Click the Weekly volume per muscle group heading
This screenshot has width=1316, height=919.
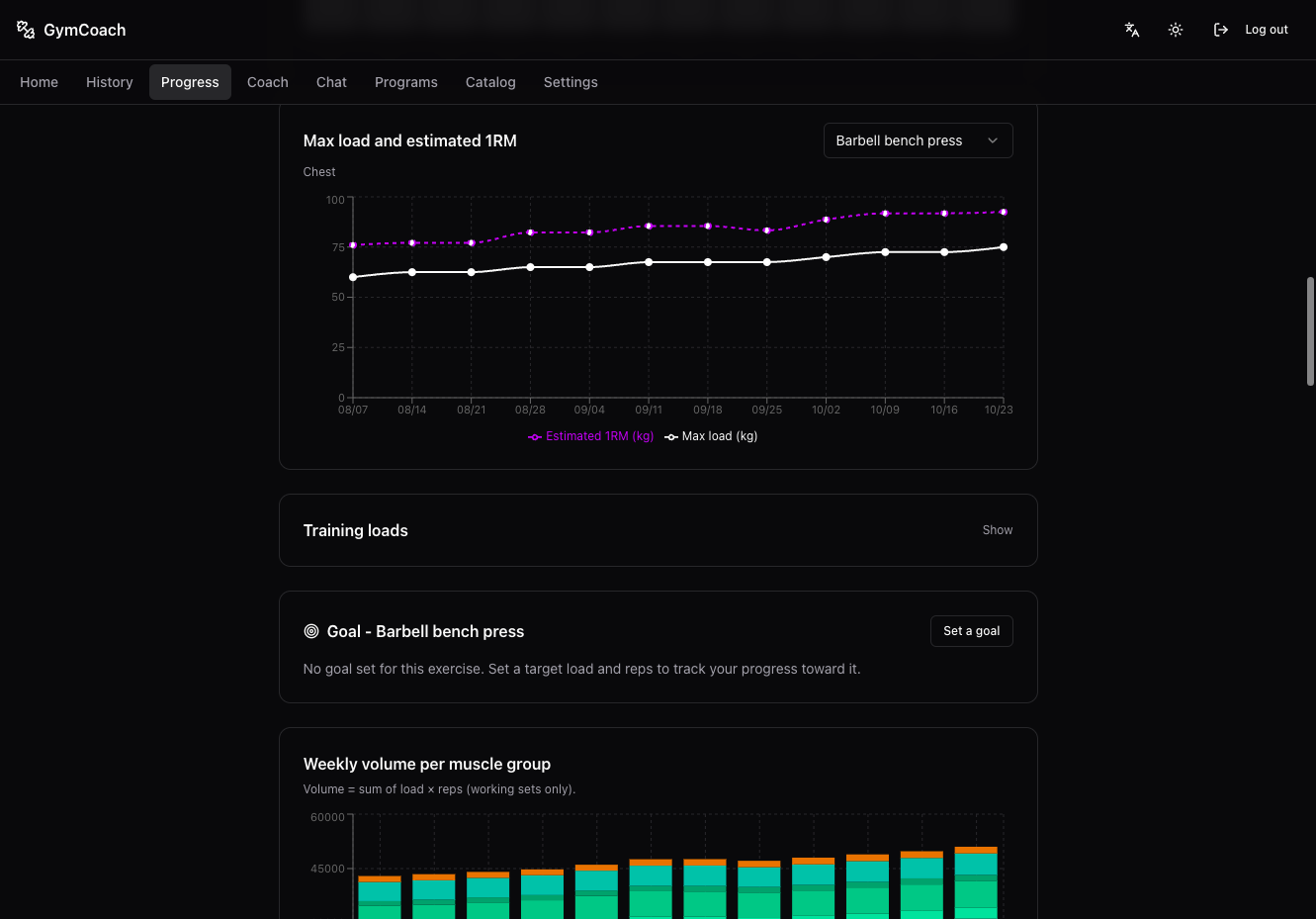pos(427,764)
